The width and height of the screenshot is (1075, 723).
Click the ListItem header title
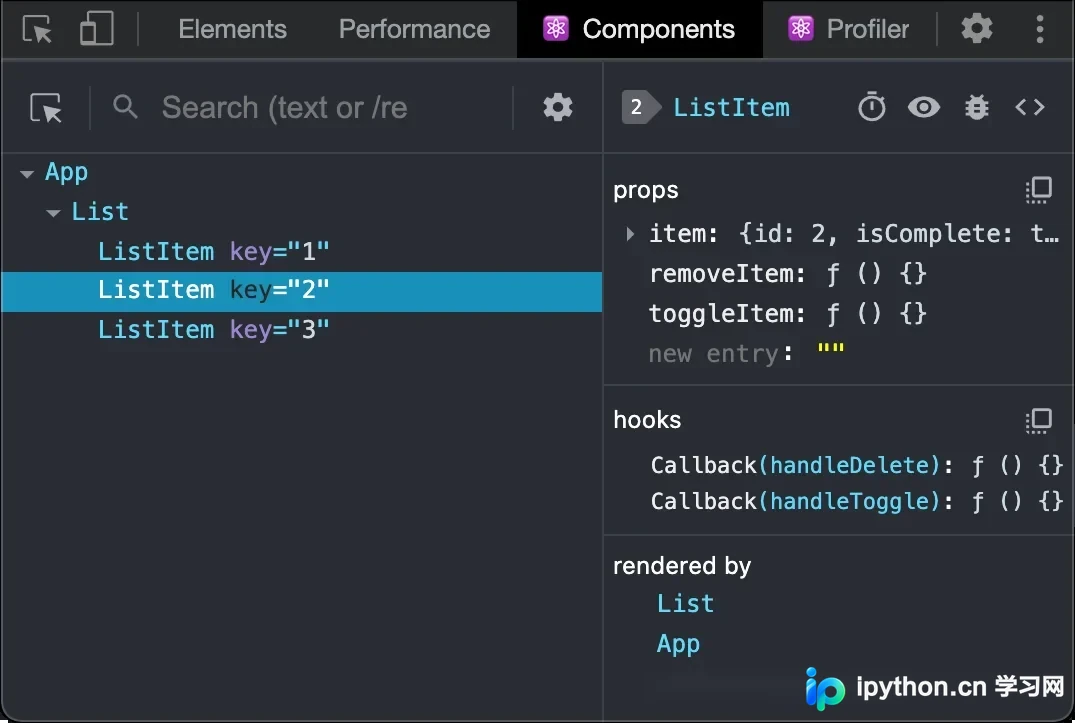[731, 108]
